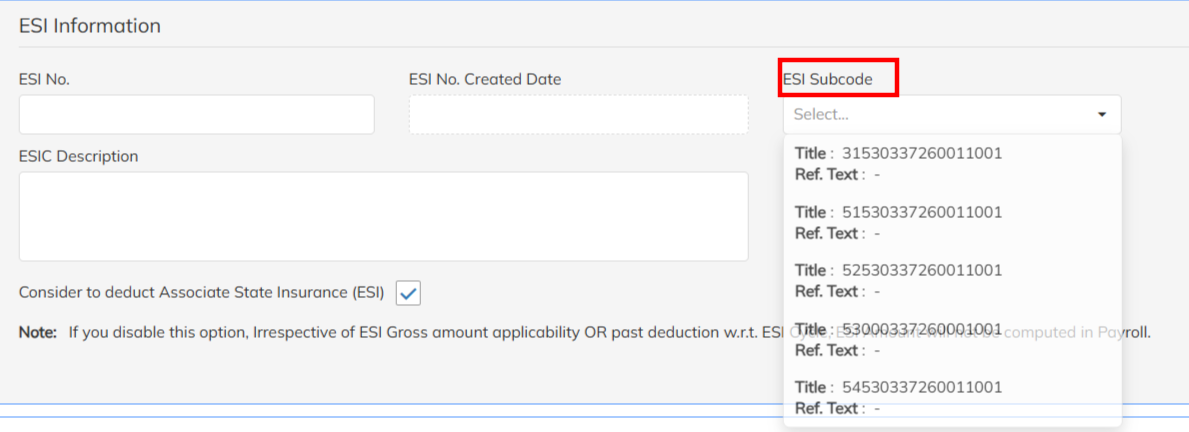Click 'Ref. Text' under title 54530337260011001

[827, 408]
